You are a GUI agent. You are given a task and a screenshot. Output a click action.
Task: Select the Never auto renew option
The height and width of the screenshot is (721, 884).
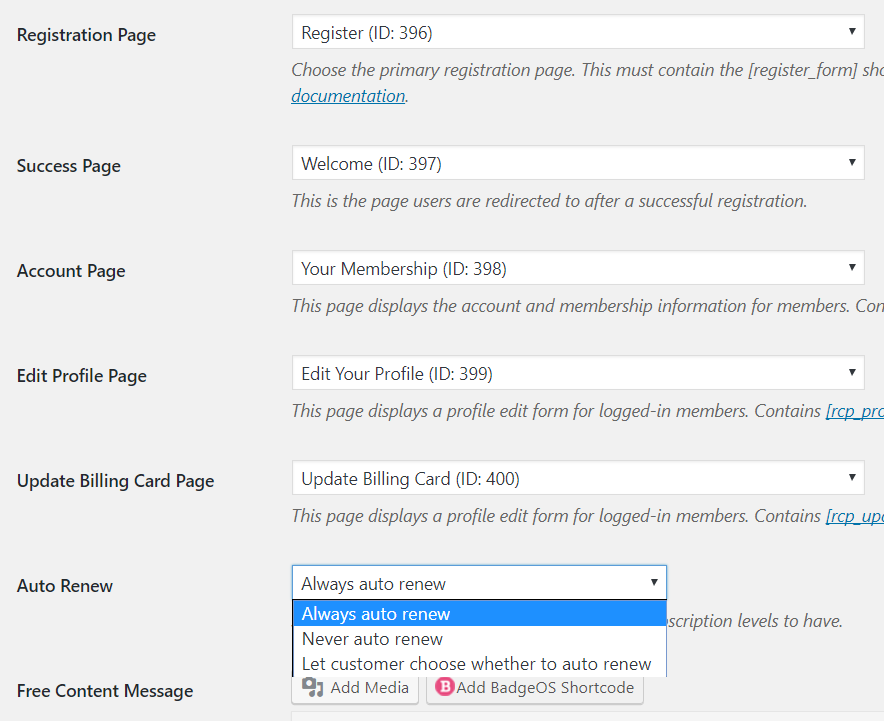[x=480, y=639]
